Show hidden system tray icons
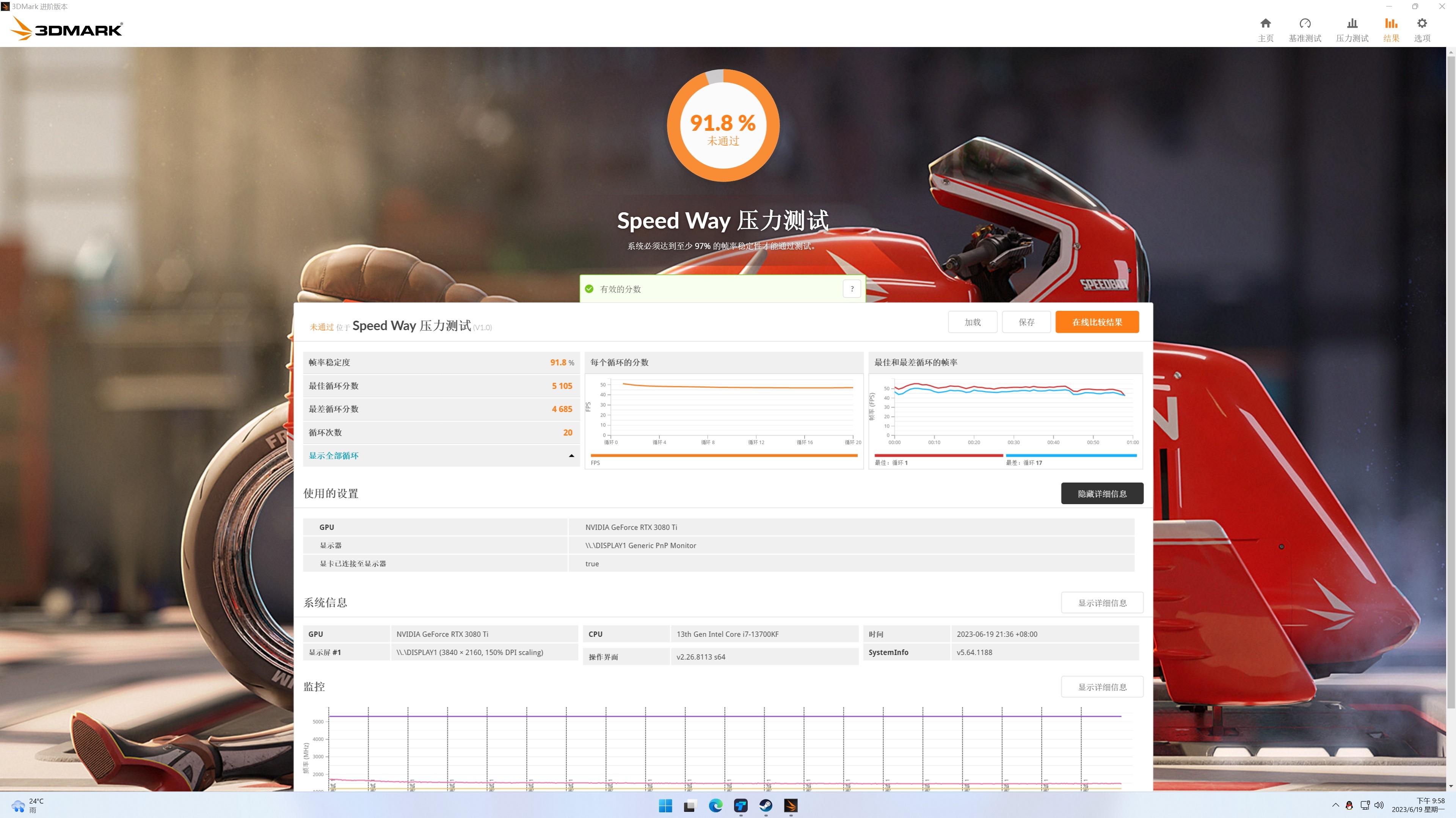Screen dimensions: 1456x818 point(1335,805)
